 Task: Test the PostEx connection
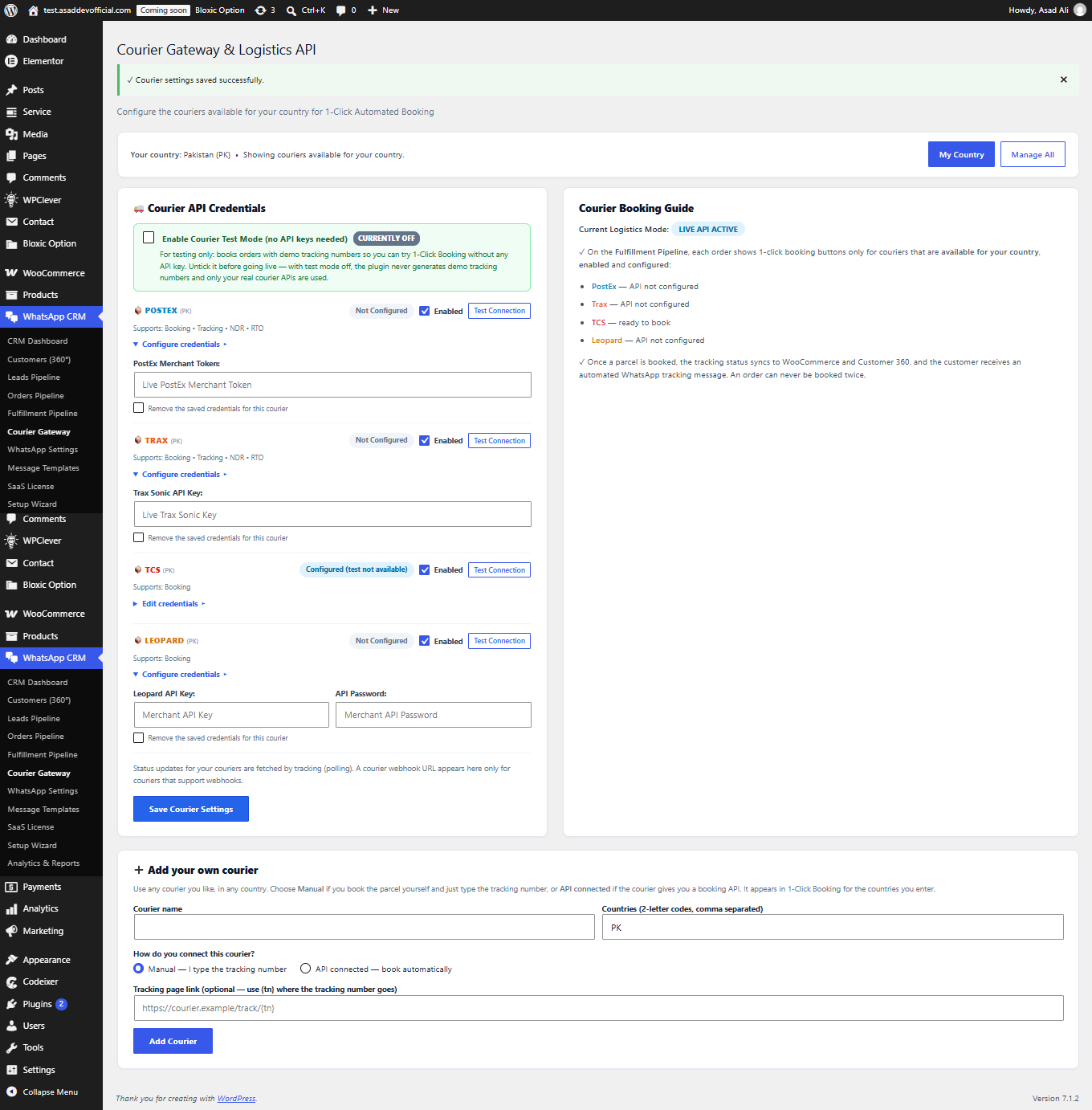[499, 311]
